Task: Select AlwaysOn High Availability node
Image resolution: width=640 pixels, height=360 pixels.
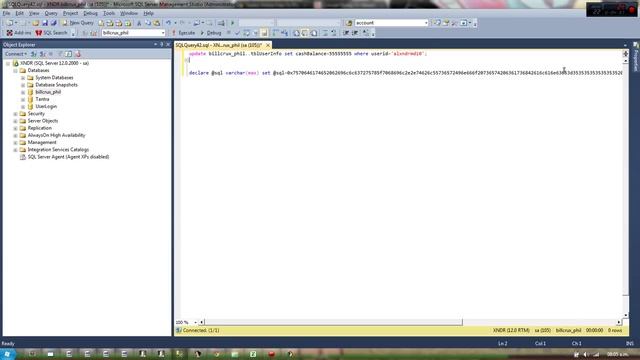Action: point(56,135)
